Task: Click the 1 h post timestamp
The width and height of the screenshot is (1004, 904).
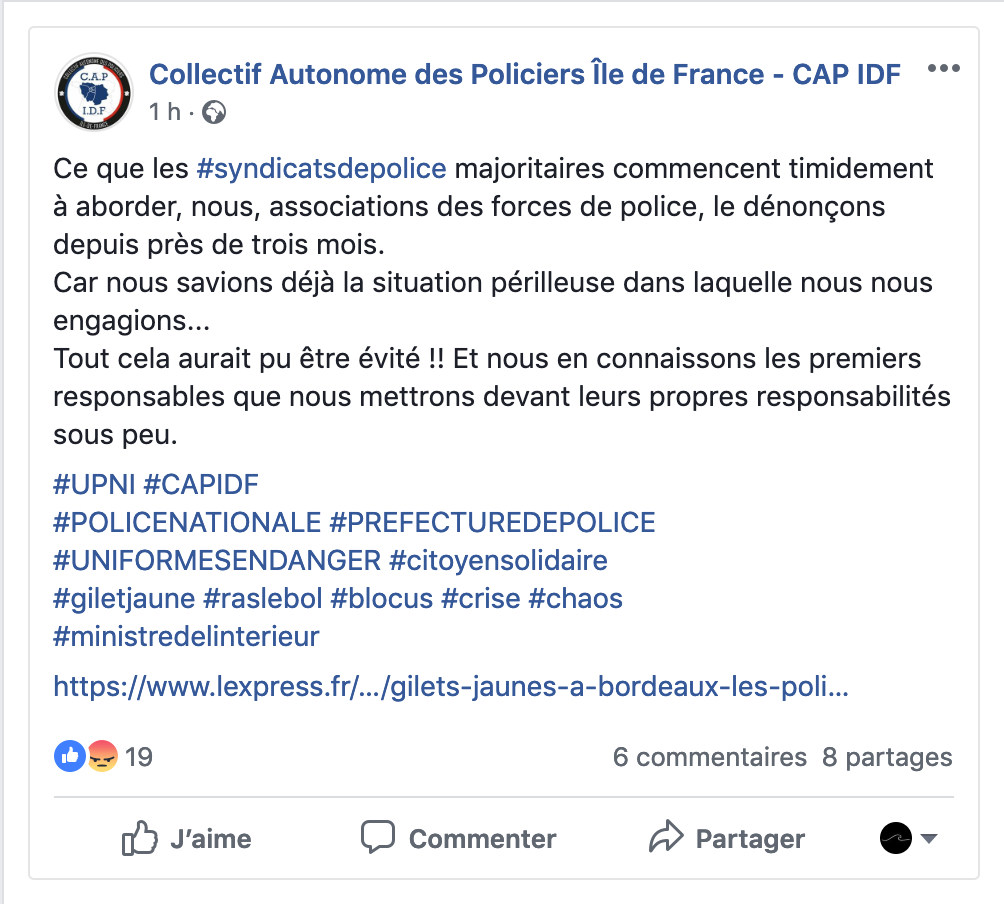Action: click(165, 112)
